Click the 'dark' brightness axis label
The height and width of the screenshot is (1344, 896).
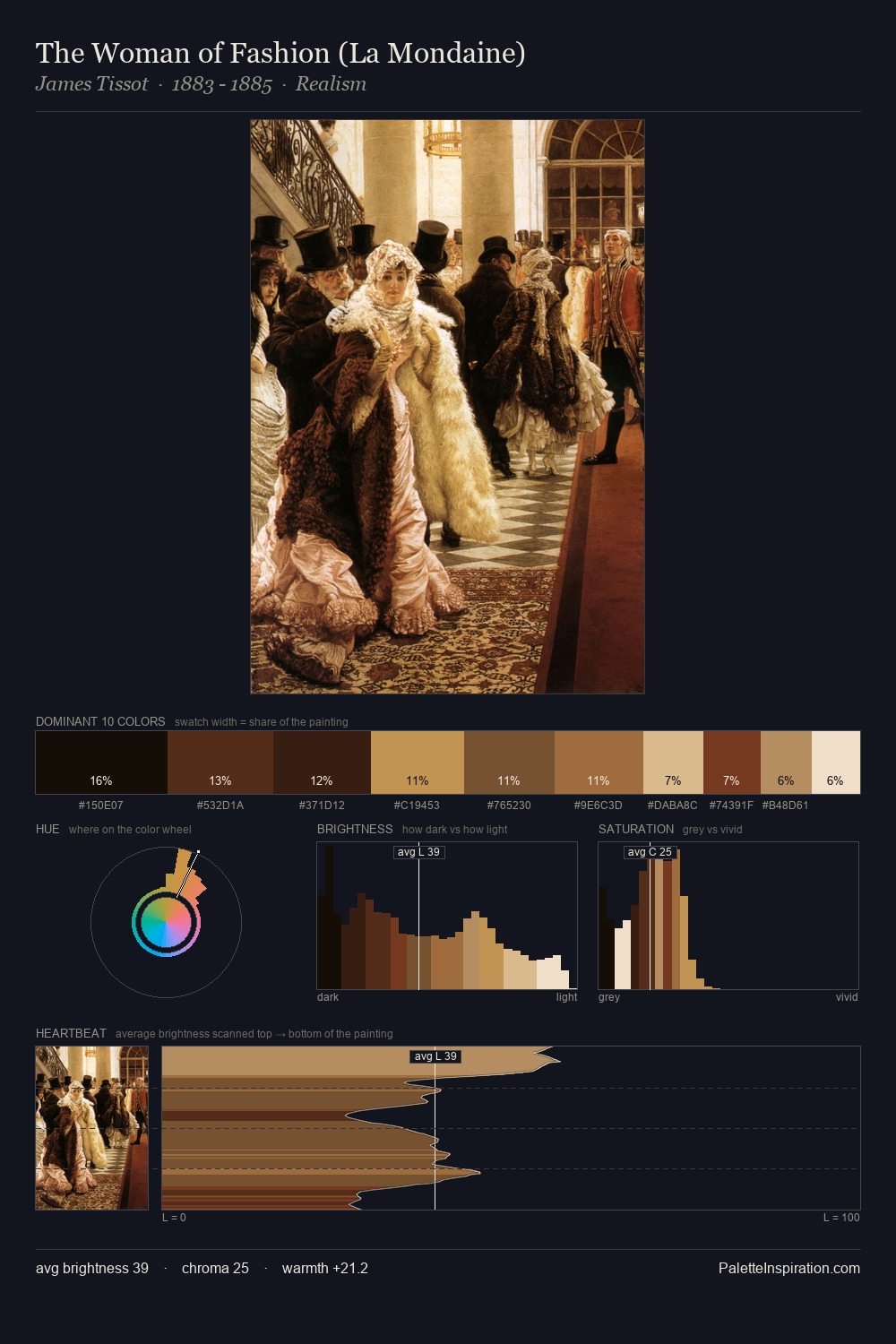[x=328, y=996]
